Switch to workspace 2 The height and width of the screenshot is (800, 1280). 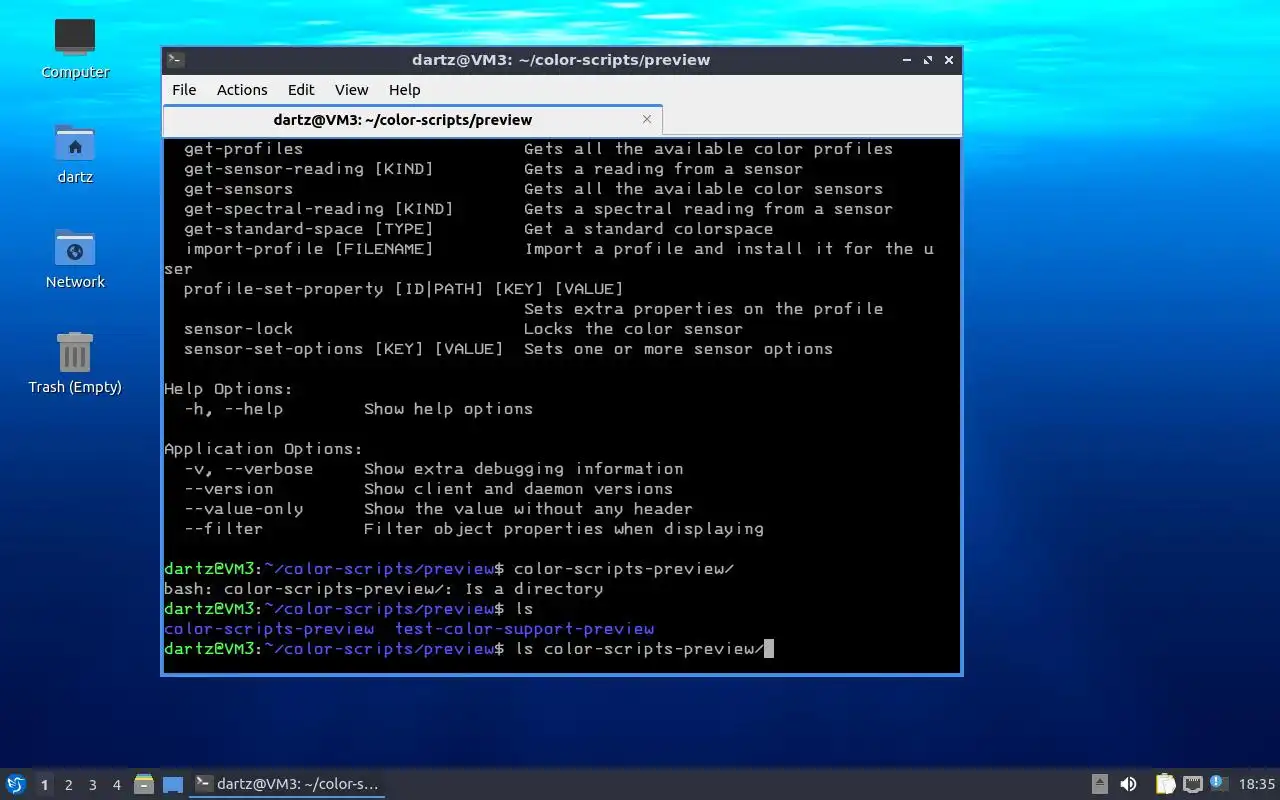pos(68,785)
